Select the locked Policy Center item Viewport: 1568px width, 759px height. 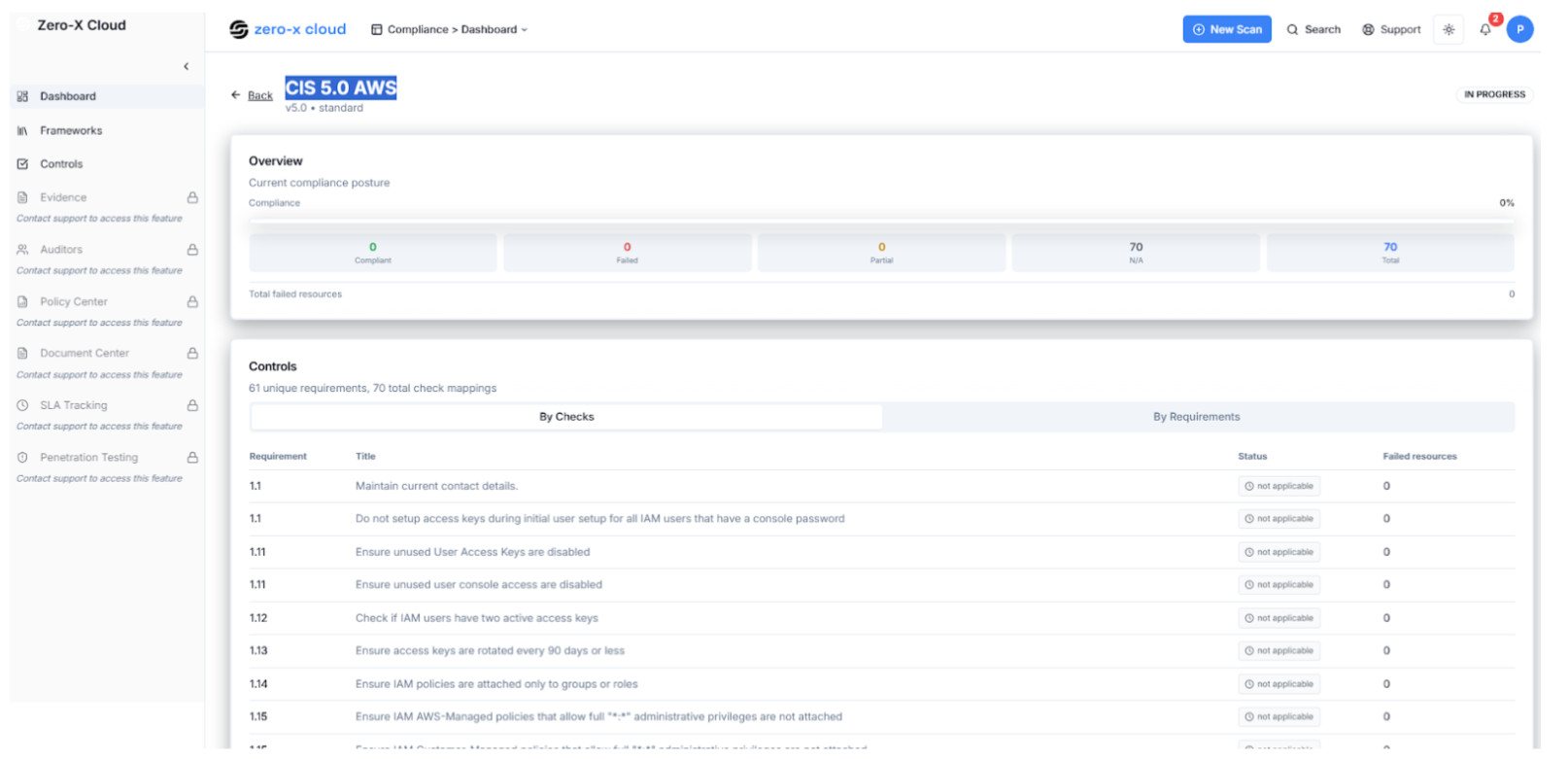click(x=107, y=301)
